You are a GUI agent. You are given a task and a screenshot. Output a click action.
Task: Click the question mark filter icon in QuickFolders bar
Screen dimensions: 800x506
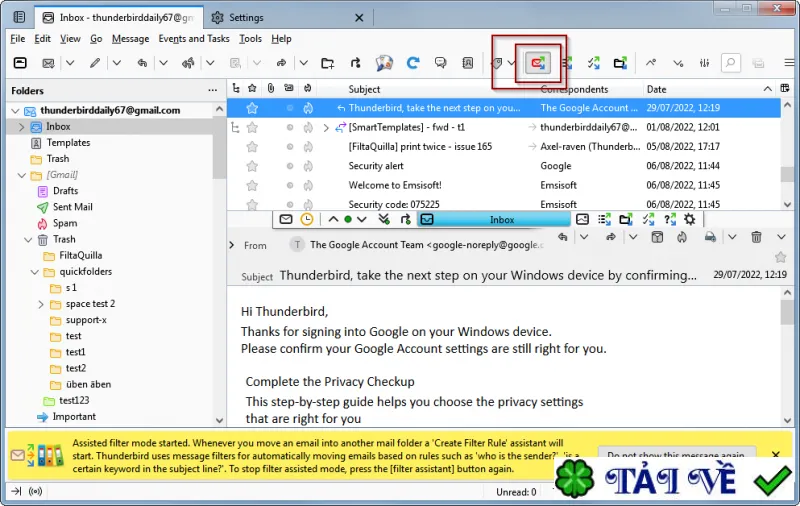pos(669,219)
